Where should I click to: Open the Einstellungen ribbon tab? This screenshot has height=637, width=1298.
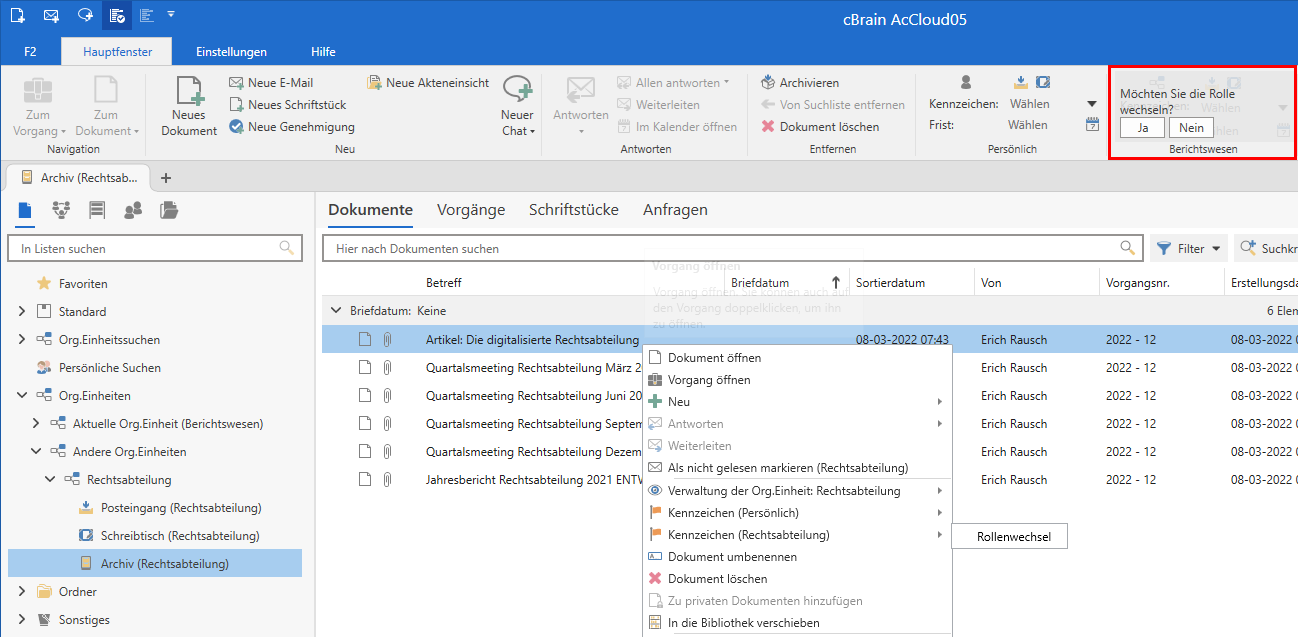(x=231, y=52)
